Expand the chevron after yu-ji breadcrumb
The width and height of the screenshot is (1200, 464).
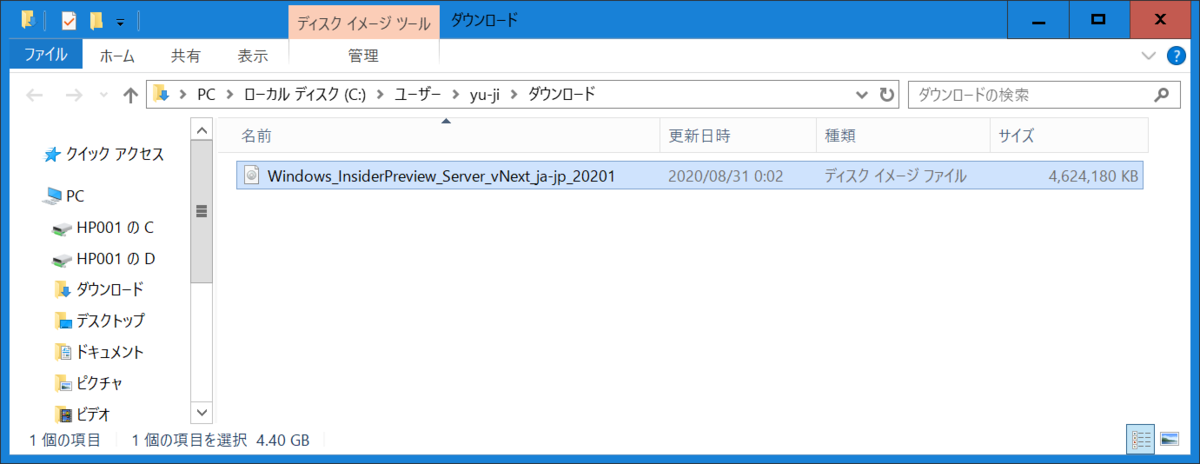coord(514,95)
